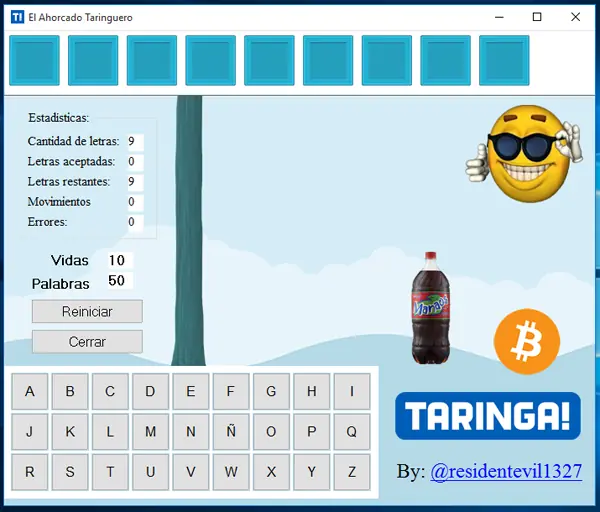
Task: Click the plain N key
Action: (x=191, y=432)
